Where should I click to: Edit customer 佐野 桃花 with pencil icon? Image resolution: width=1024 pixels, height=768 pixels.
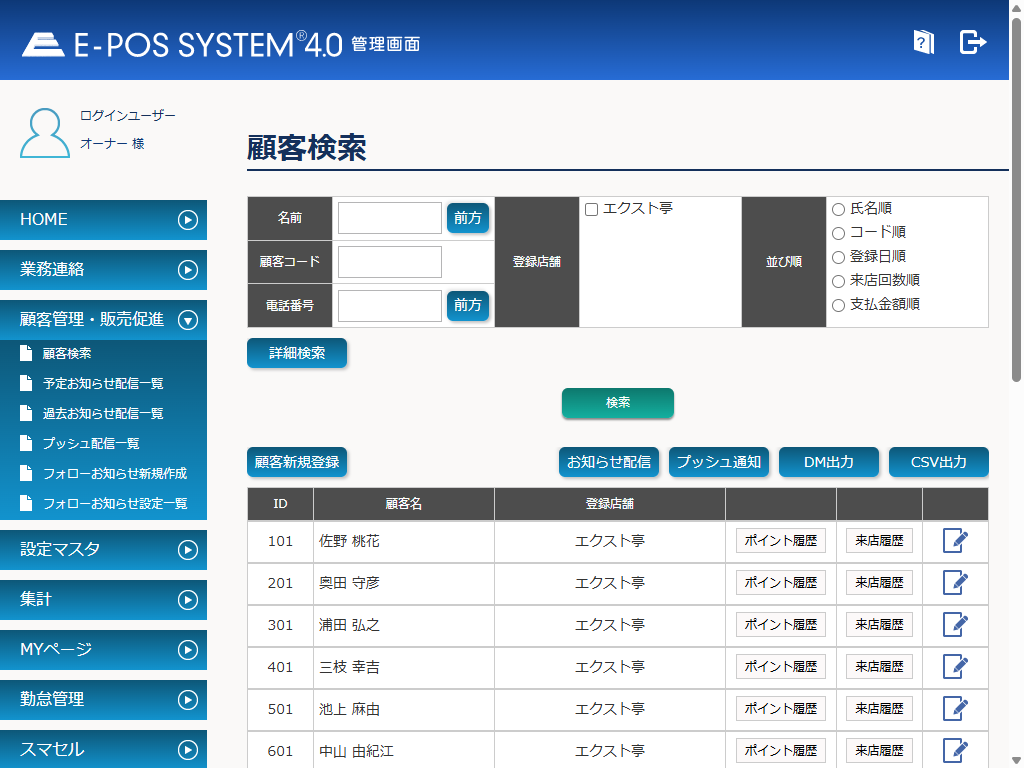coord(955,541)
